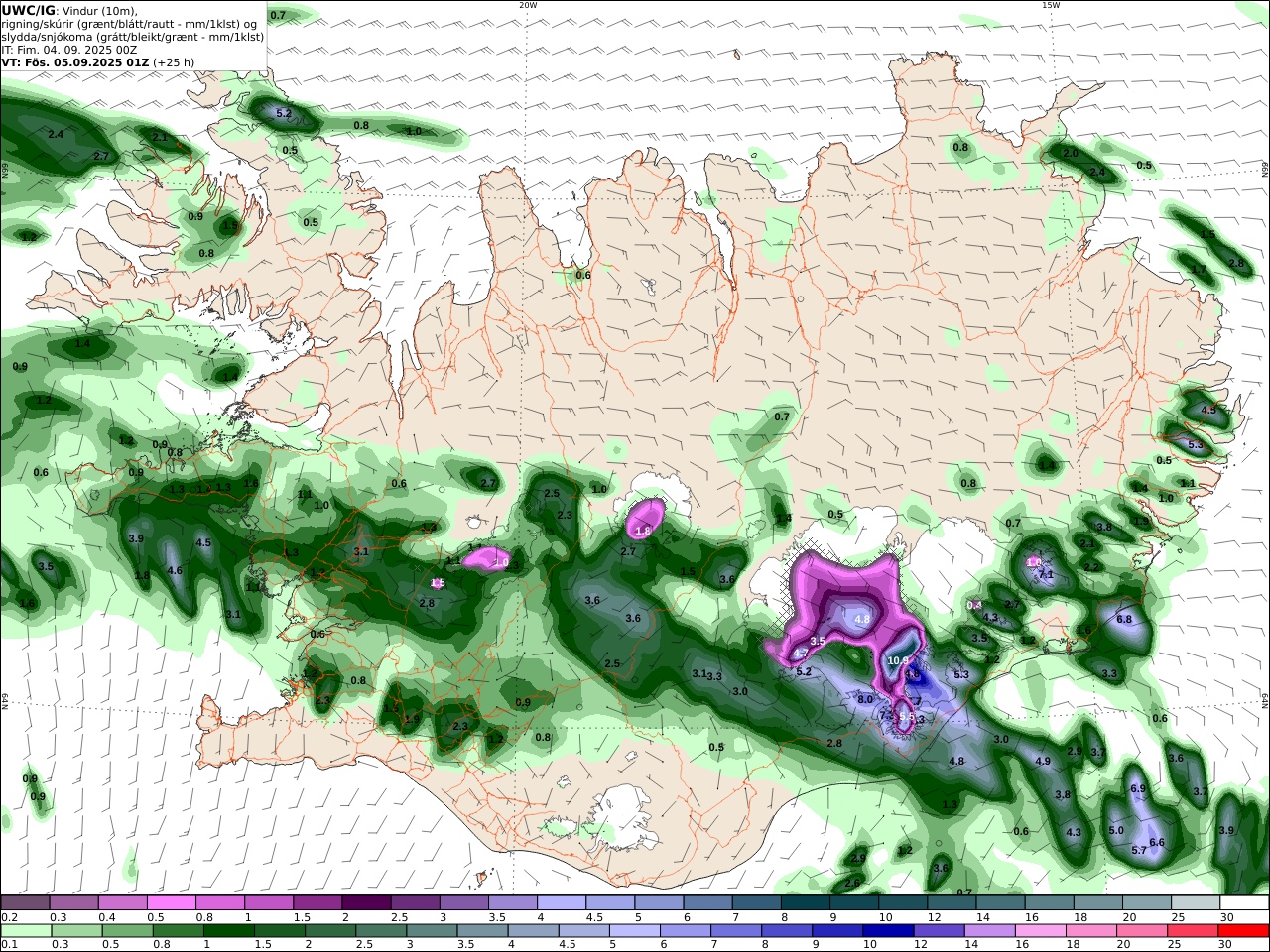The width and height of the screenshot is (1270, 952).
Task: Select the 6.8 precipitation value
Action: (1124, 619)
